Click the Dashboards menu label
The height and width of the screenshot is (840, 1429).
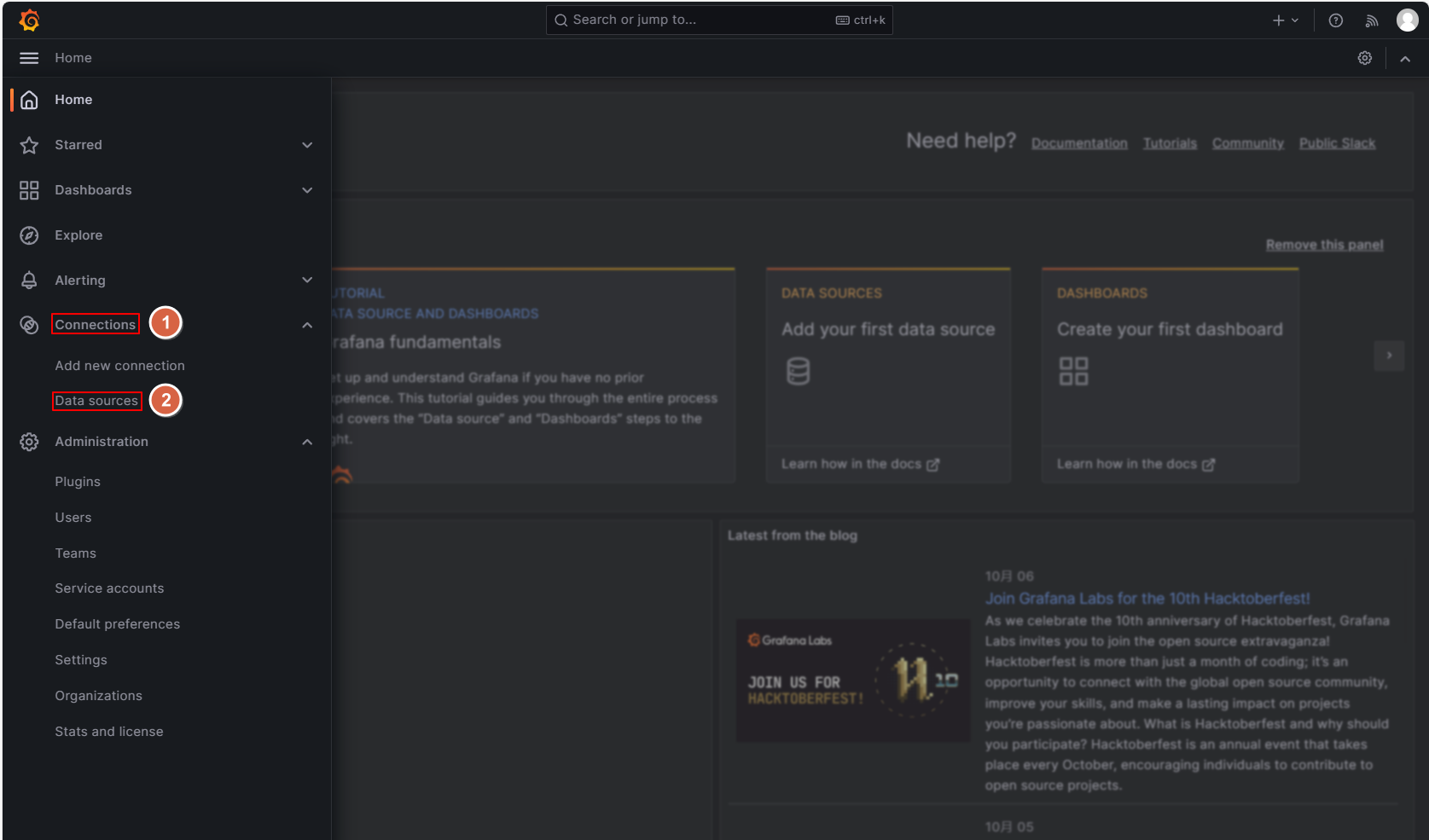click(x=93, y=190)
